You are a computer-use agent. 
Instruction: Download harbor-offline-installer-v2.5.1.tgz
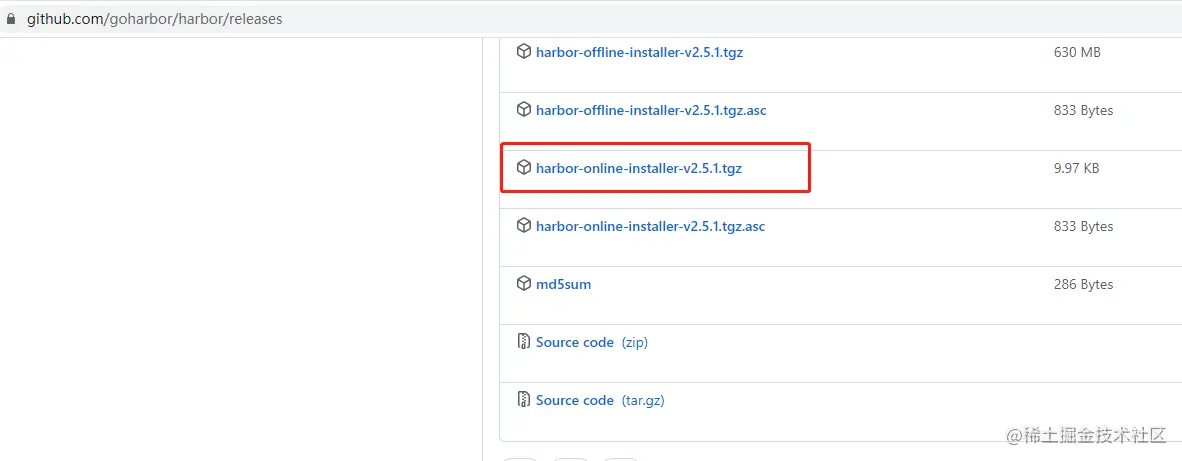(x=639, y=52)
